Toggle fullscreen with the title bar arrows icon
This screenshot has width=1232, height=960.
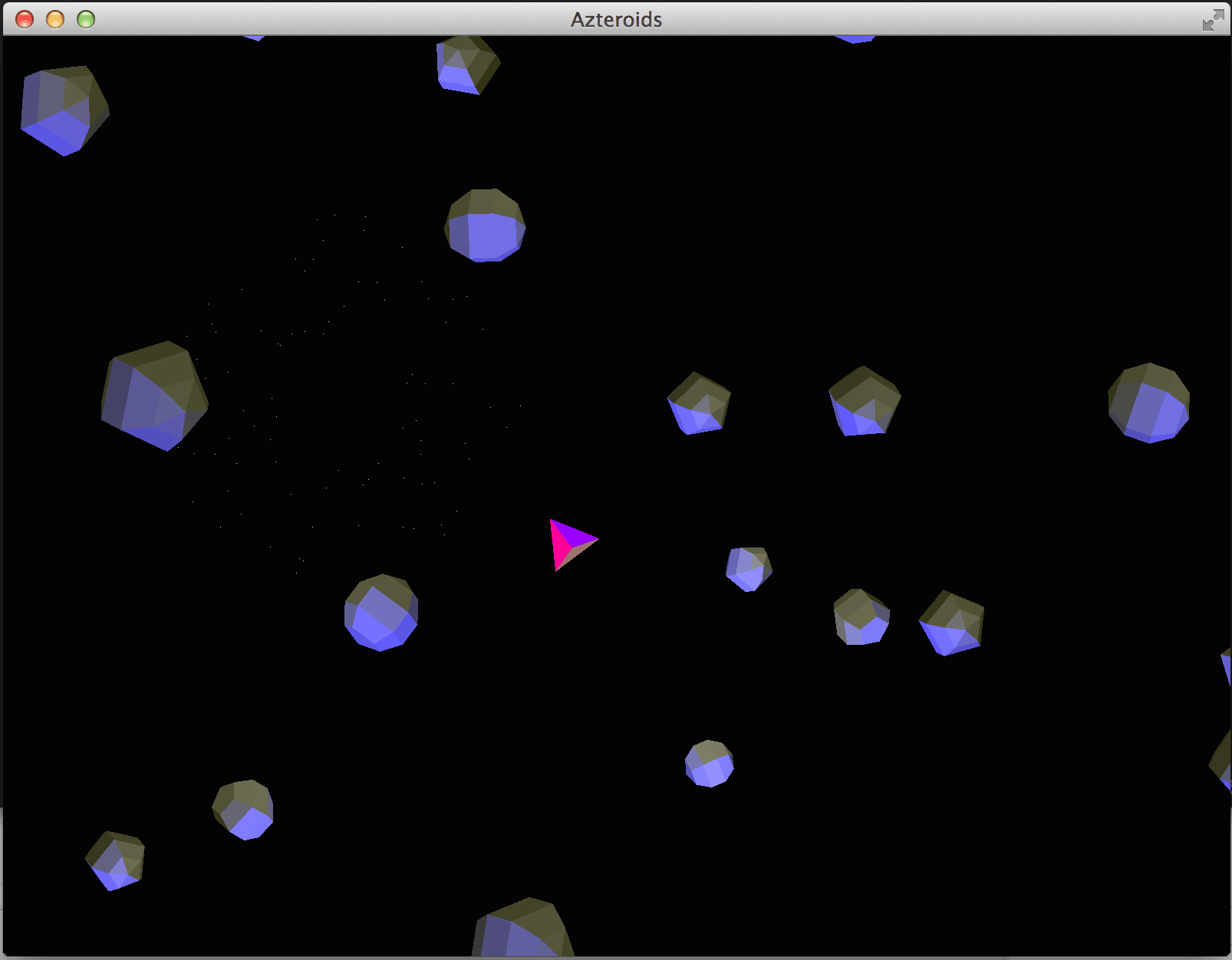pyautogui.click(x=1213, y=20)
